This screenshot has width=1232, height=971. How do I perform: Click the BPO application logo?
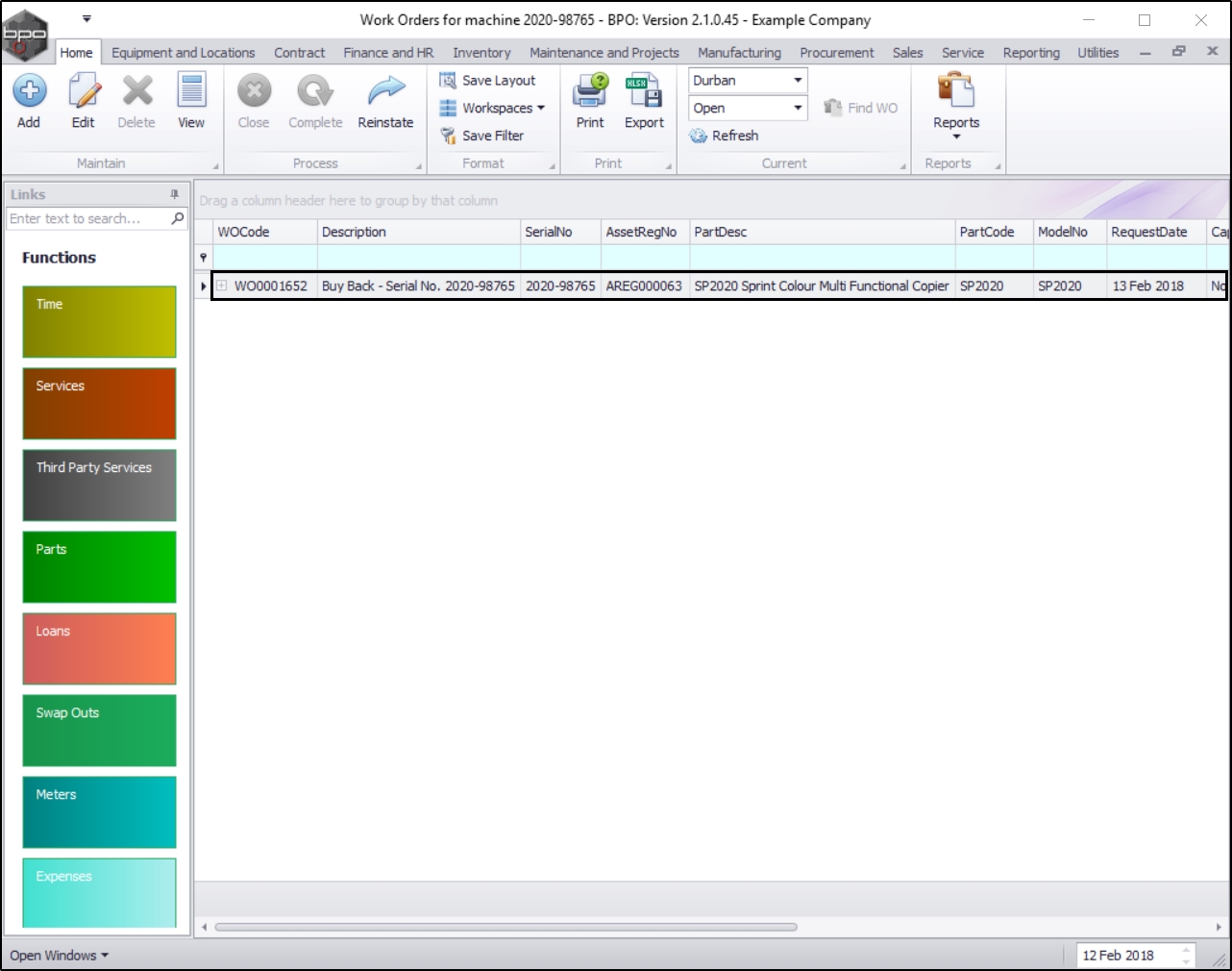coord(26,34)
